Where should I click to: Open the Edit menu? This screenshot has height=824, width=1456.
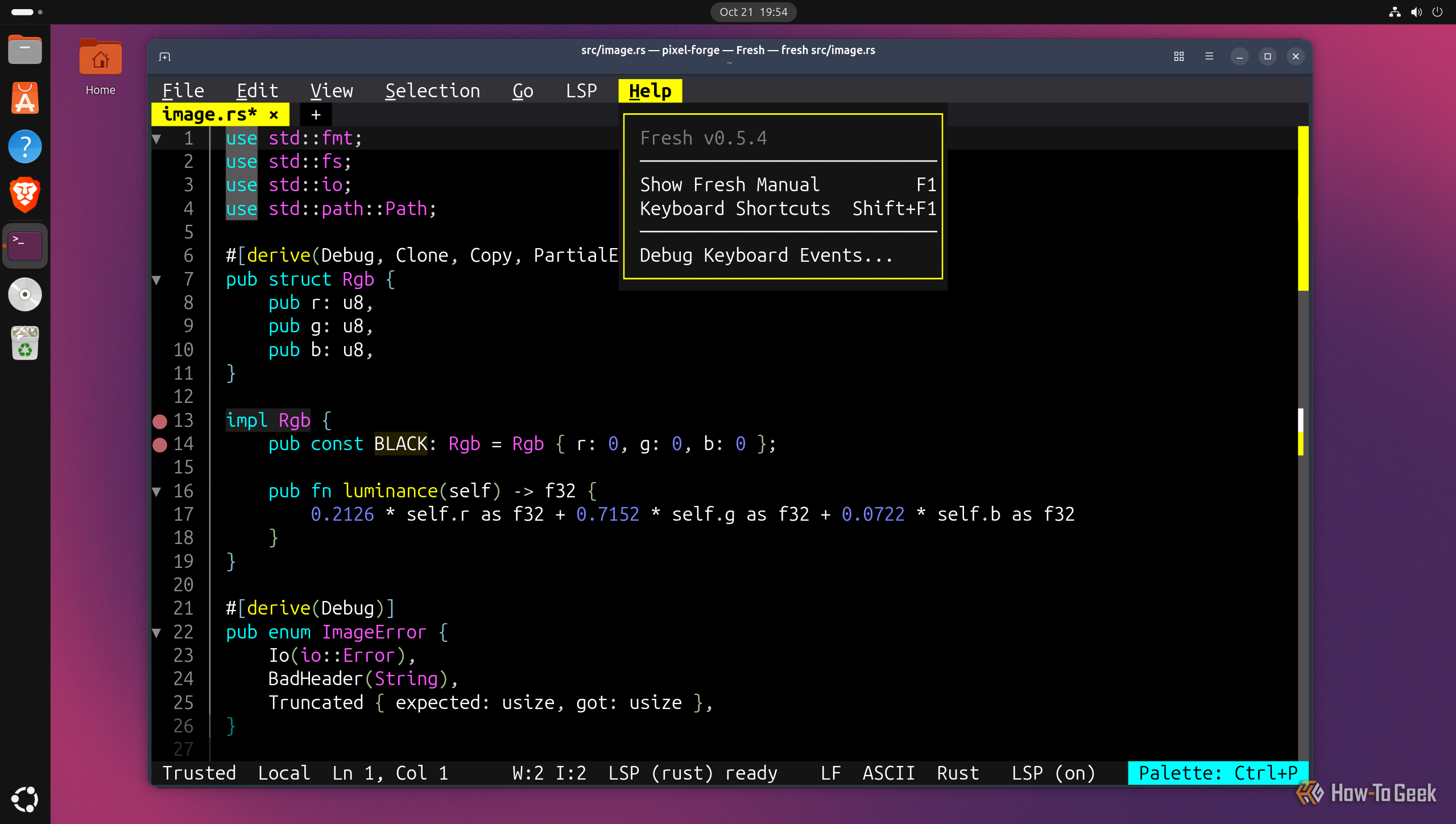click(x=257, y=91)
